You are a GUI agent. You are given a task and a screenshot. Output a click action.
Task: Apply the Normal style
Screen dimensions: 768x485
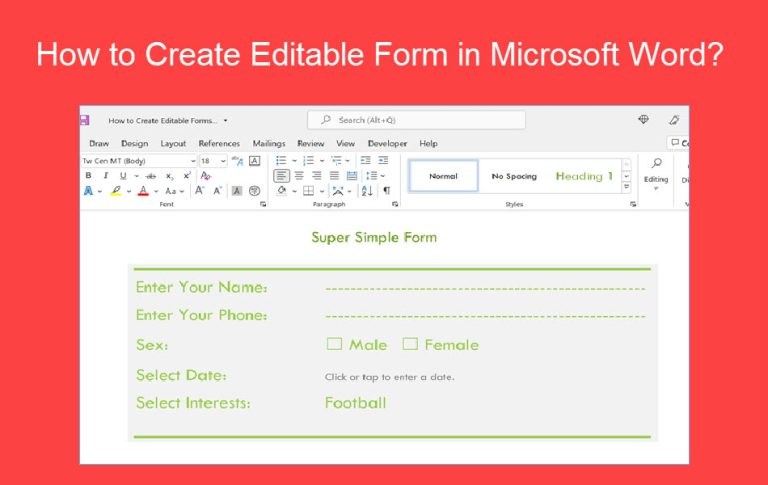(443, 176)
